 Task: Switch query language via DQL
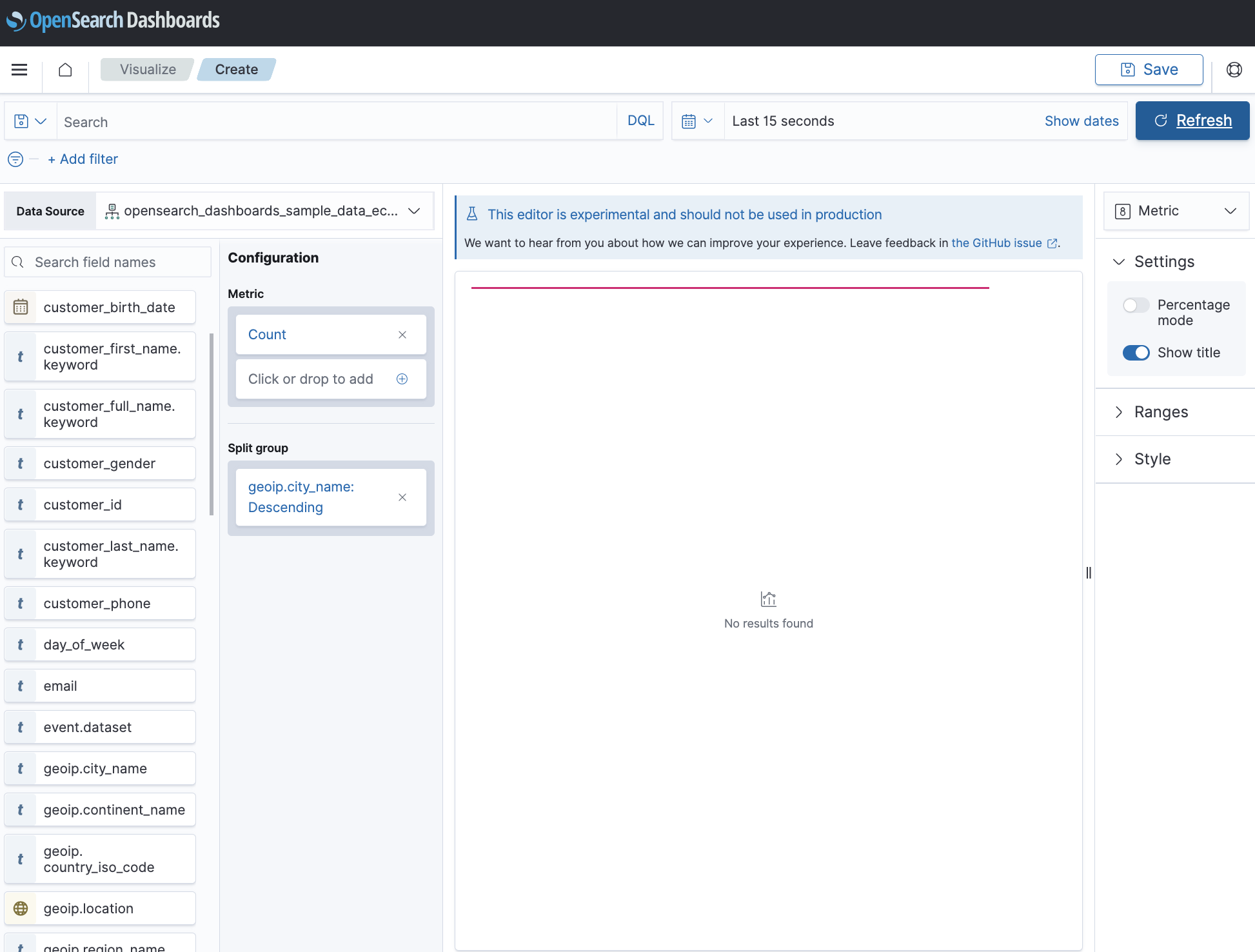tap(640, 121)
